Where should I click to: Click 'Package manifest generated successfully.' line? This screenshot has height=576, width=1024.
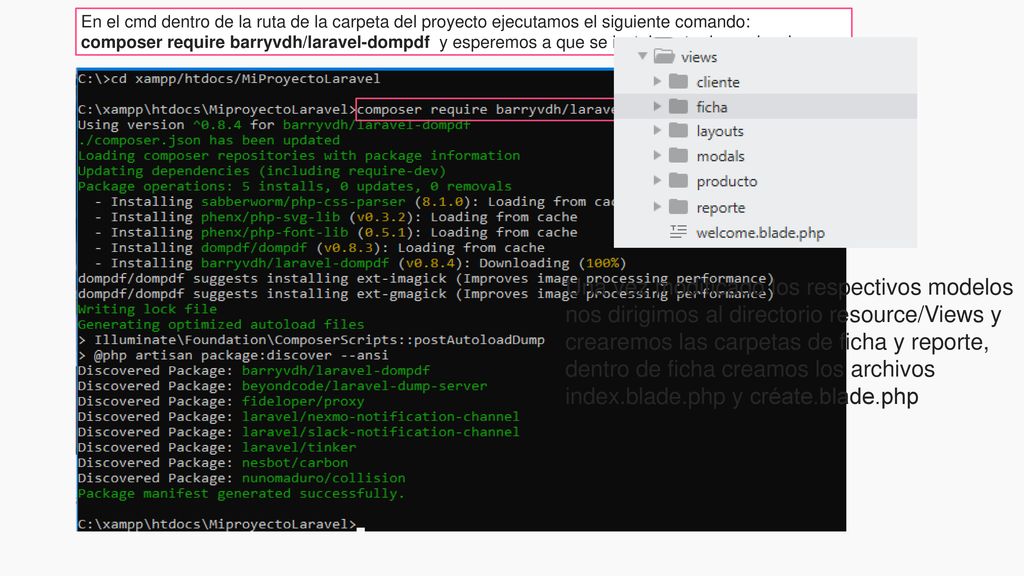[241, 494]
